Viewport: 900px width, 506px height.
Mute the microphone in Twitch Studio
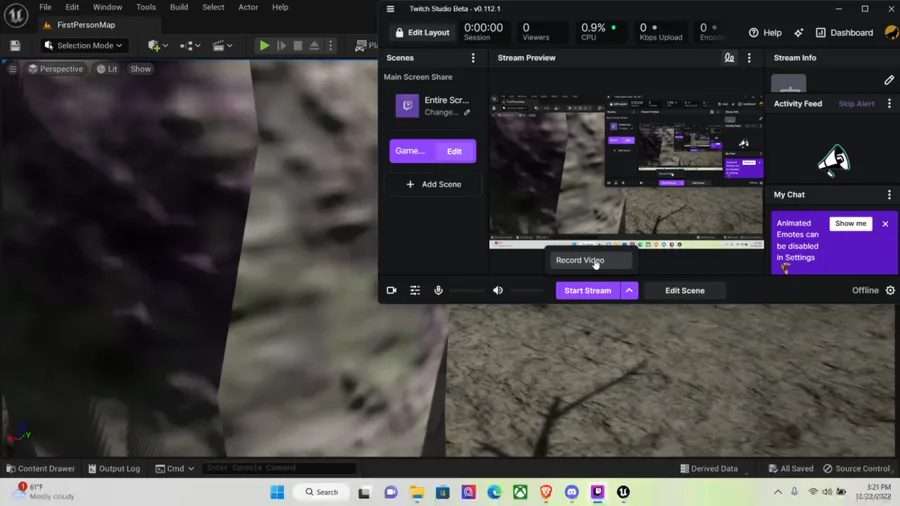439,291
